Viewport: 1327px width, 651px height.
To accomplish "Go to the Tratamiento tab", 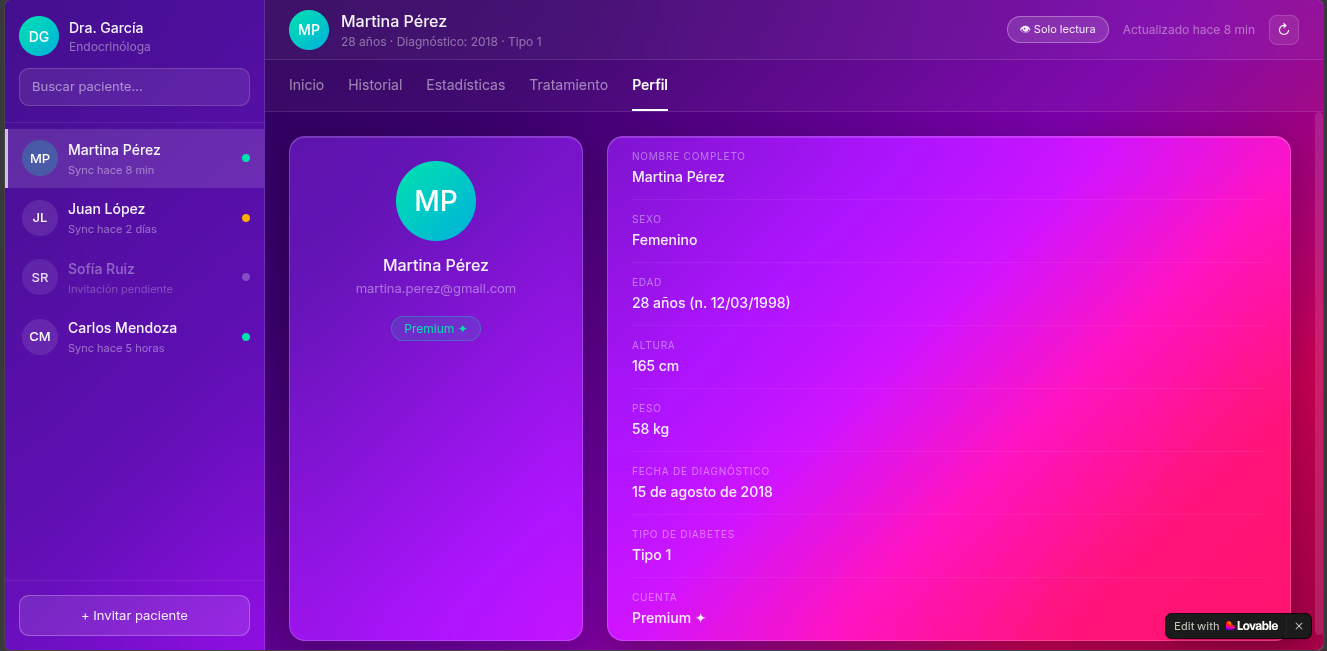I will click(x=569, y=85).
